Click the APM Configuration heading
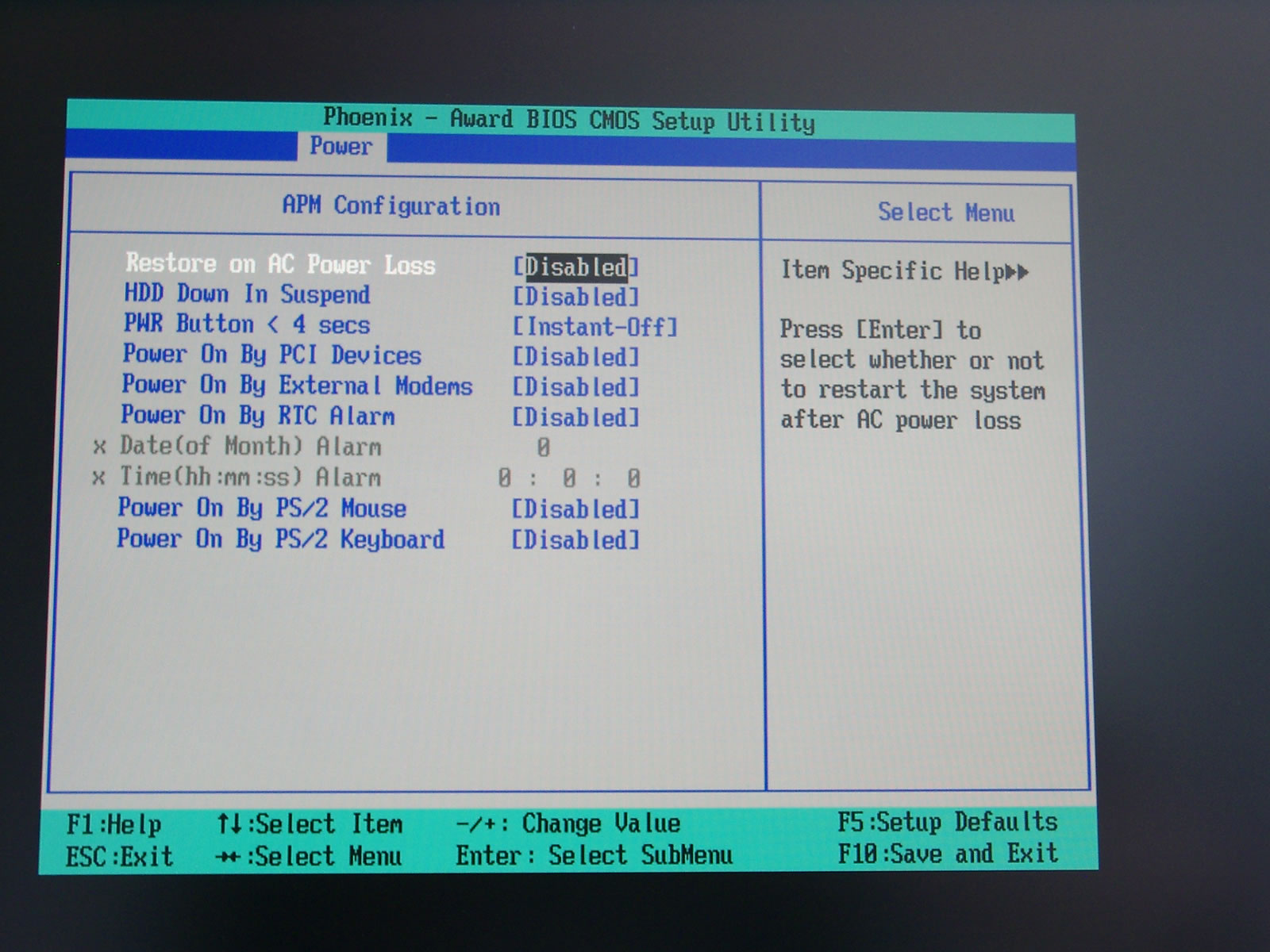 pos(391,206)
